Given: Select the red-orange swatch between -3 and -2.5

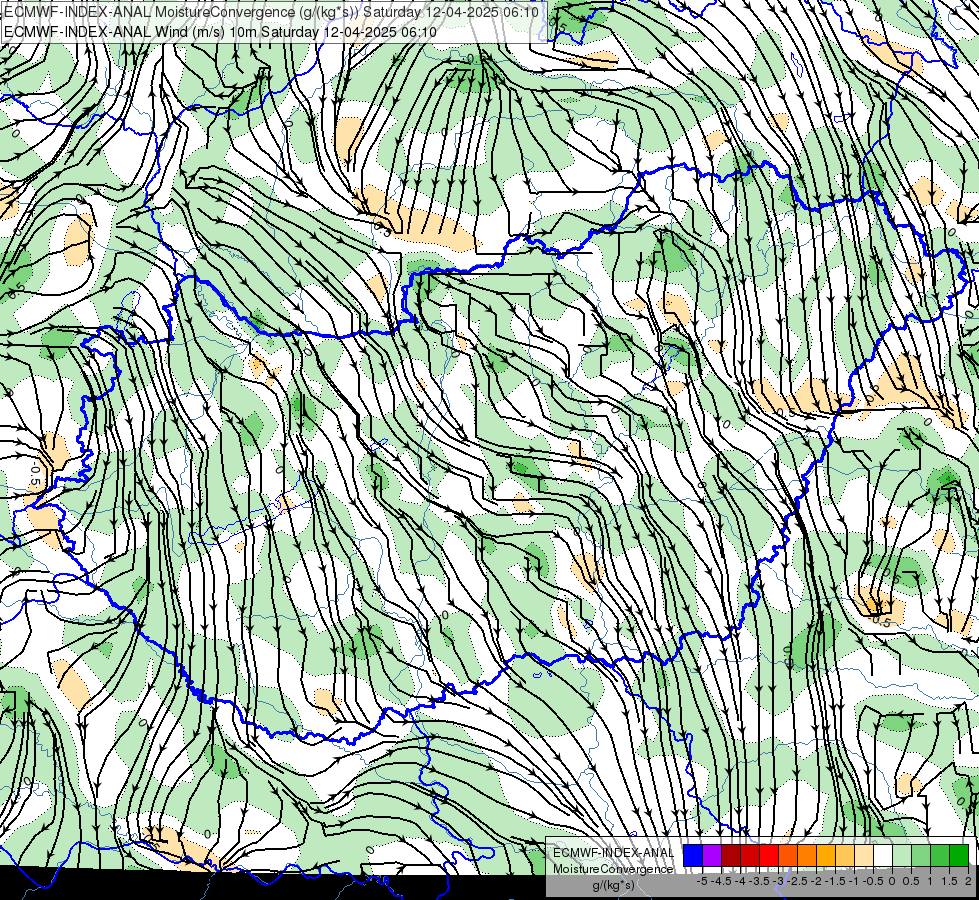Looking at the screenshot, I should [x=788, y=855].
